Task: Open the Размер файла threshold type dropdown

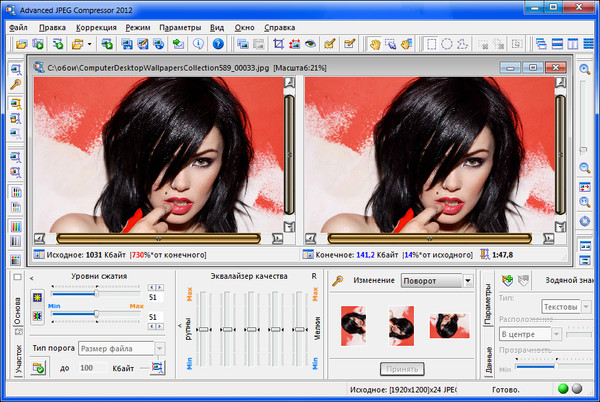Action: [159, 348]
